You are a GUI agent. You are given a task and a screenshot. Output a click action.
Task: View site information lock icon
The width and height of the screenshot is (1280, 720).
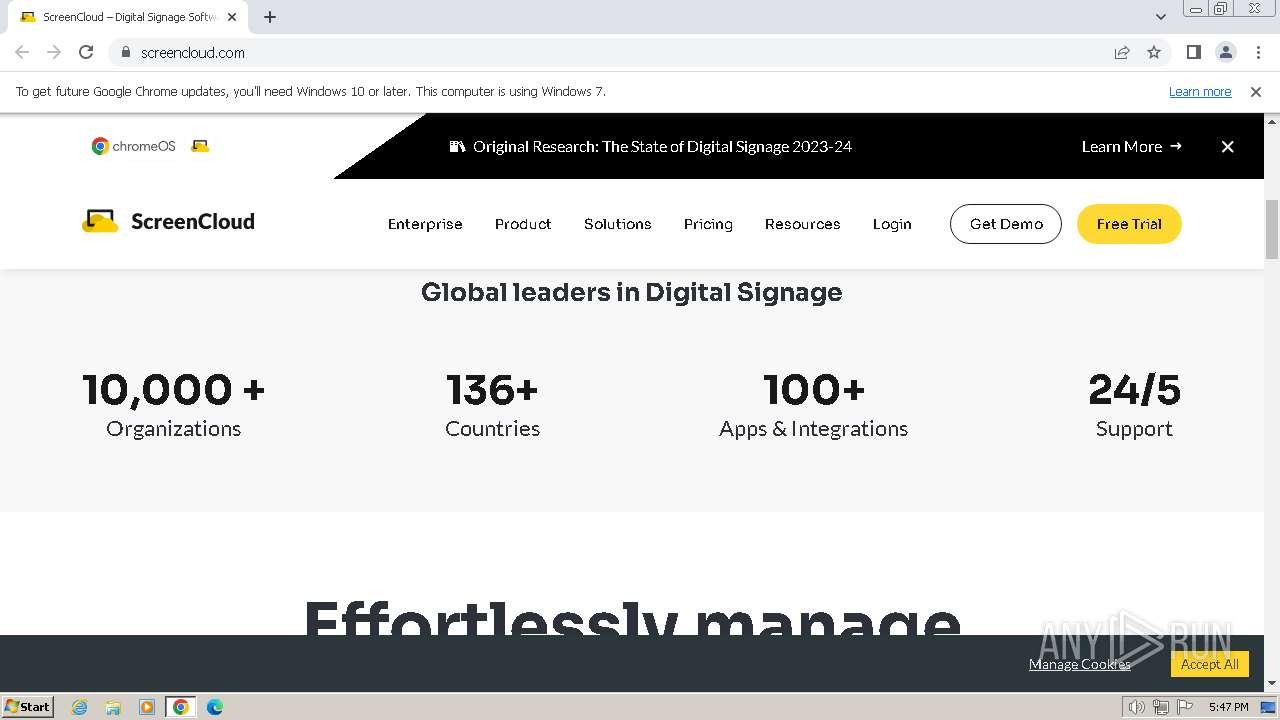[x=125, y=52]
